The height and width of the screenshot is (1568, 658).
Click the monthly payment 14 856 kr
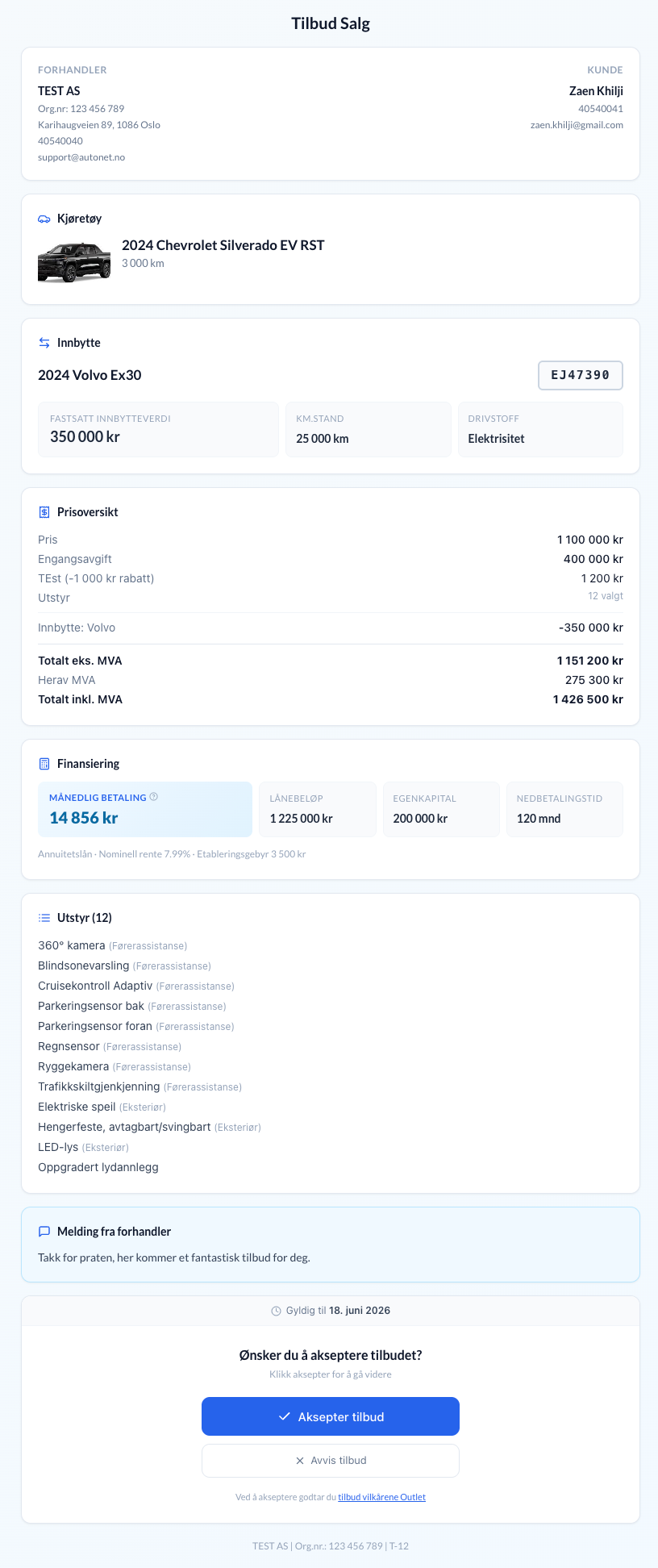click(x=84, y=818)
